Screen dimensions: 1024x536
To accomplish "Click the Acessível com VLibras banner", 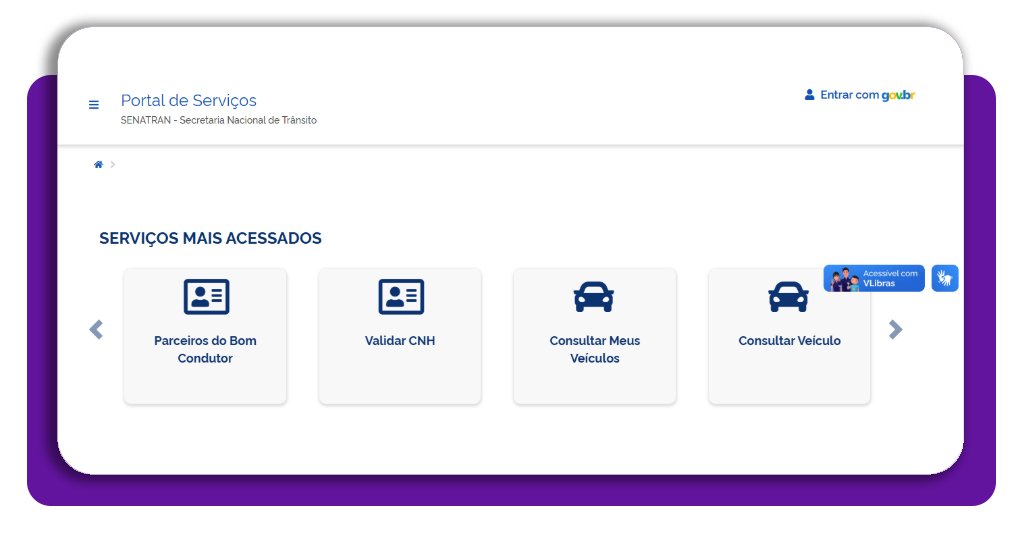I will click(x=874, y=278).
